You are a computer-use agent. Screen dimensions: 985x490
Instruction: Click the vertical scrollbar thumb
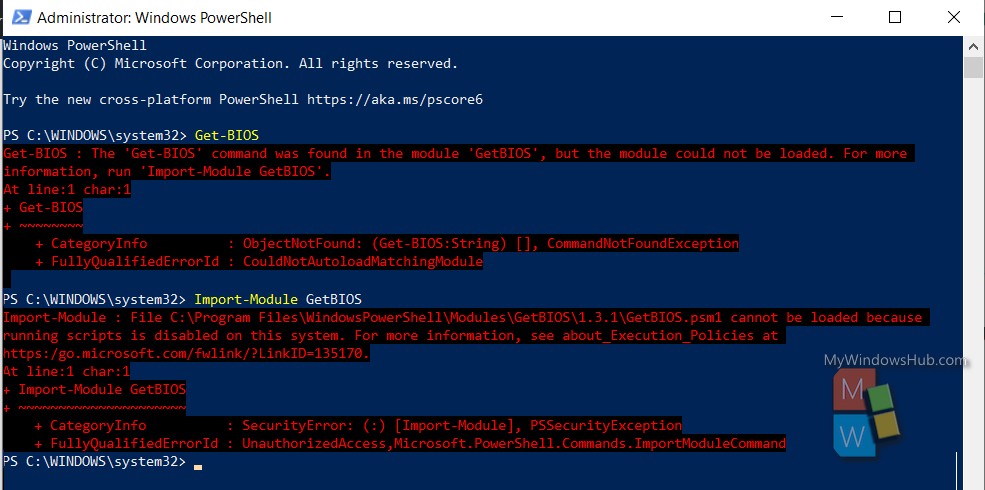pos(974,67)
